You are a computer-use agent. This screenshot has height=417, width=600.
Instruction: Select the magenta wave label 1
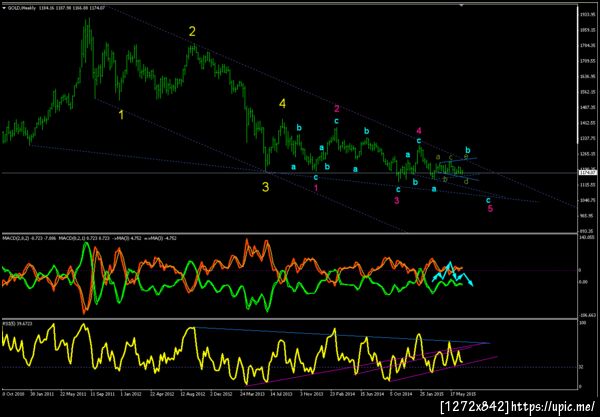(x=316, y=188)
